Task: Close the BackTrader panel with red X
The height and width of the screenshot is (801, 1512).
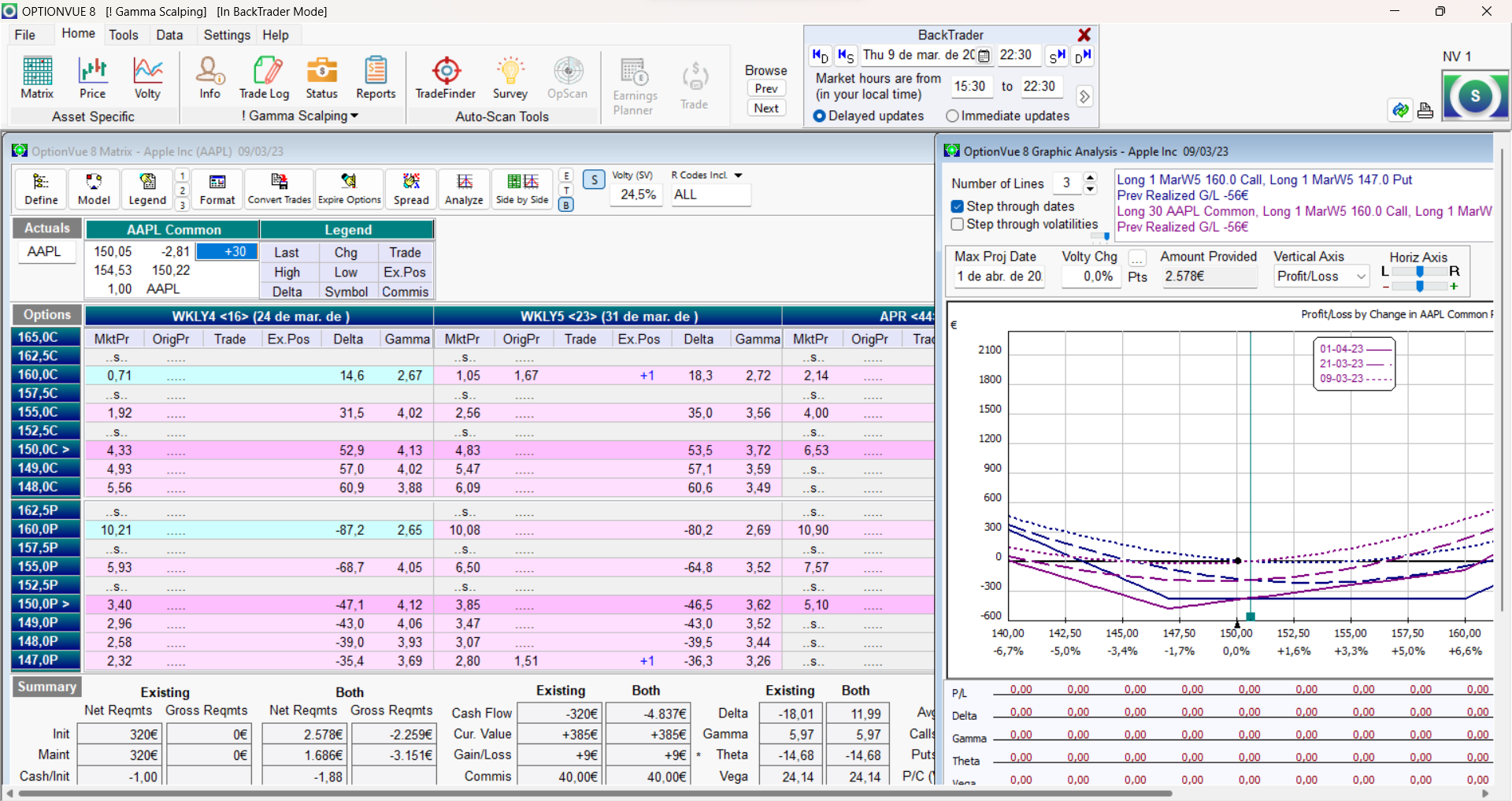Action: [1084, 35]
